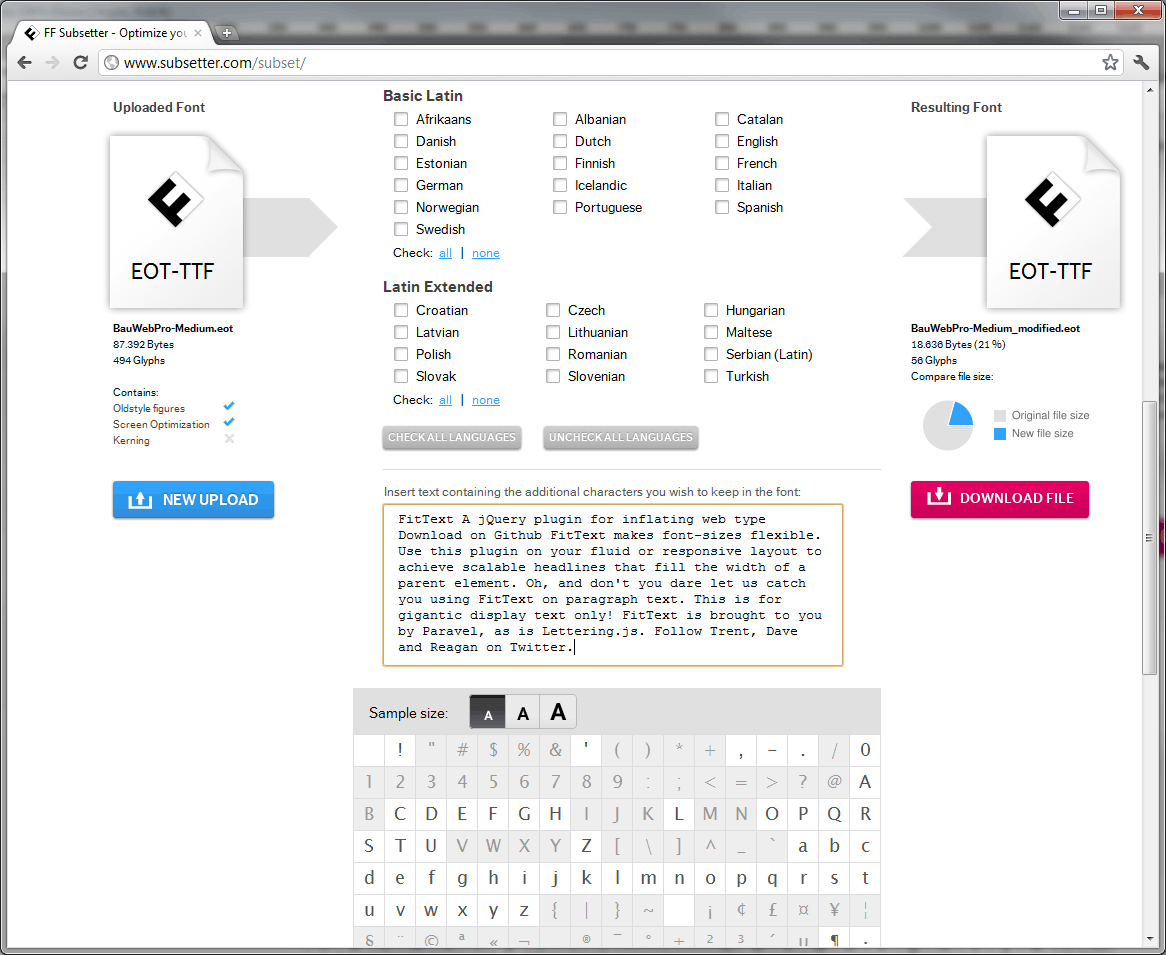Image resolution: width=1166 pixels, height=955 pixels.
Task: Click the scrollbar down arrow
Action: [1150, 940]
